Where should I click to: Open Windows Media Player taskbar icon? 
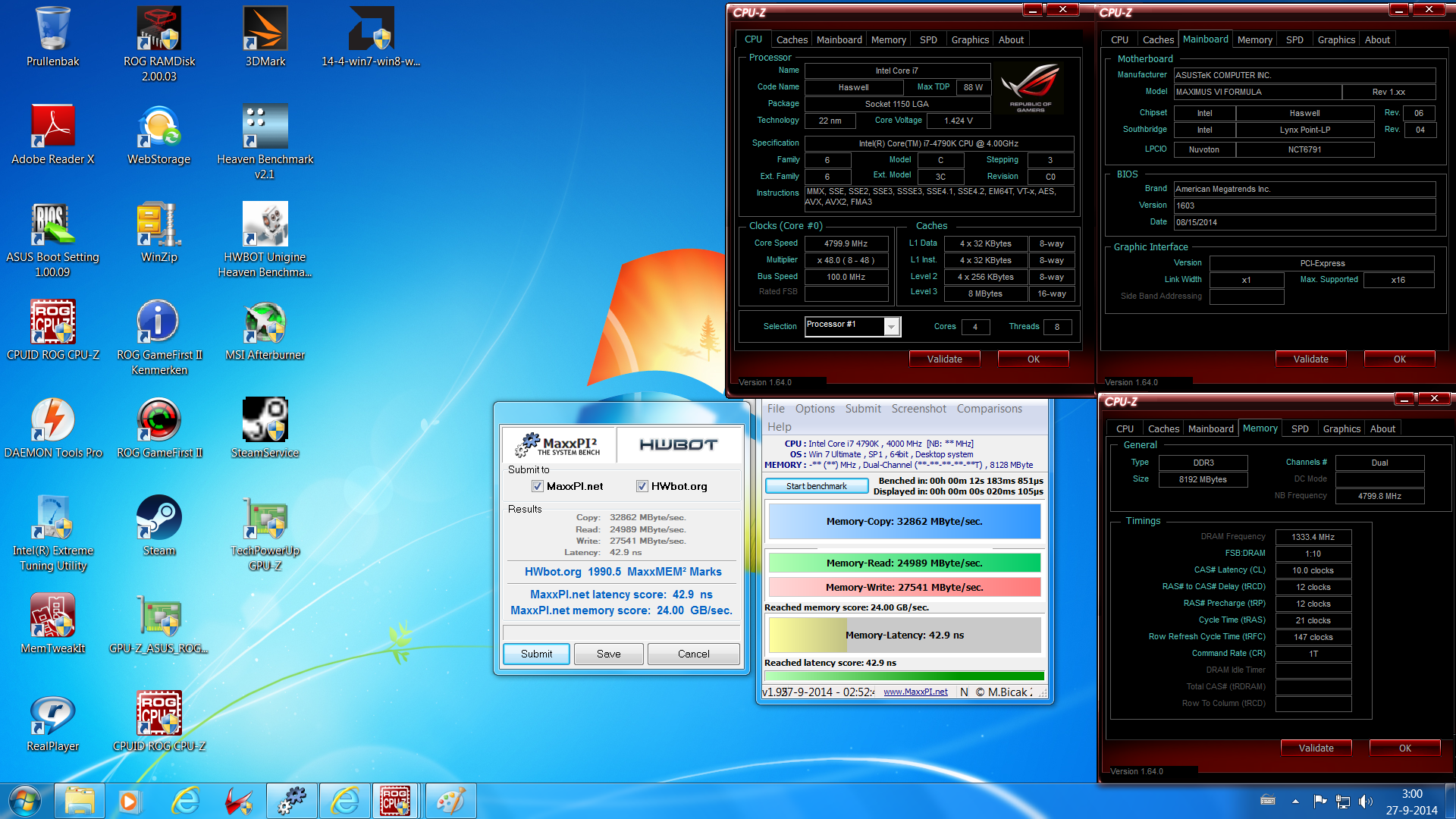coord(129,801)
